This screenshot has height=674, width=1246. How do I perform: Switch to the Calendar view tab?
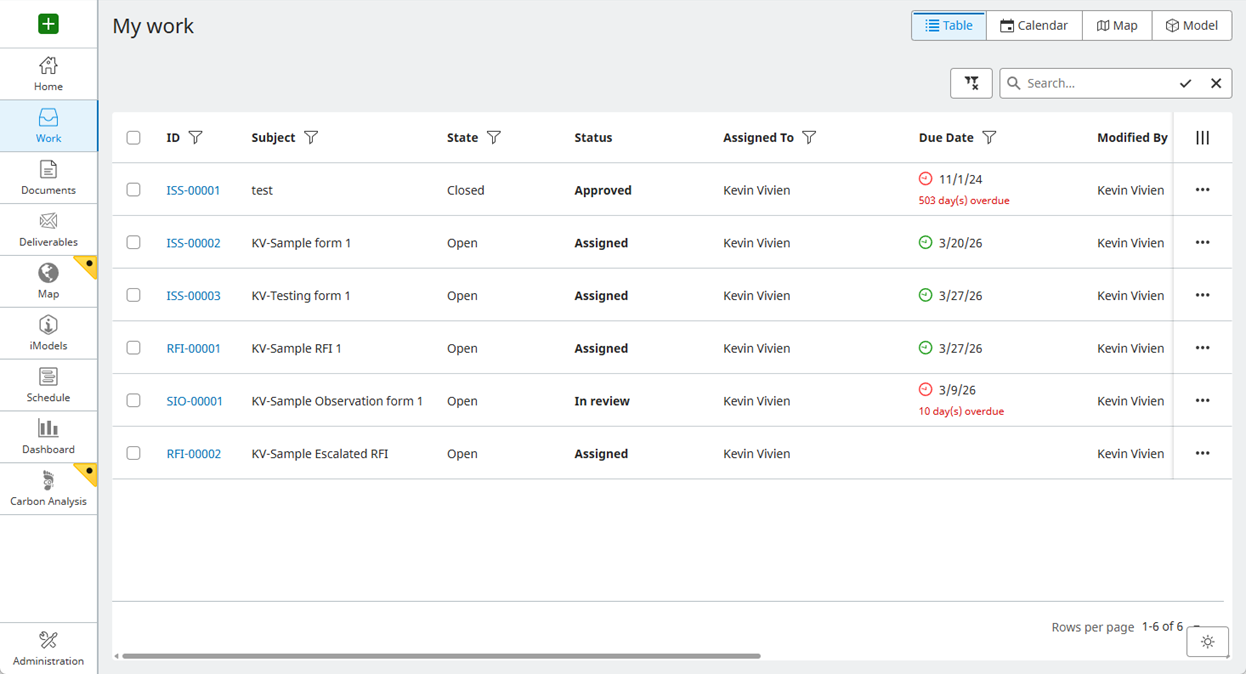[x=1034, y=26]
